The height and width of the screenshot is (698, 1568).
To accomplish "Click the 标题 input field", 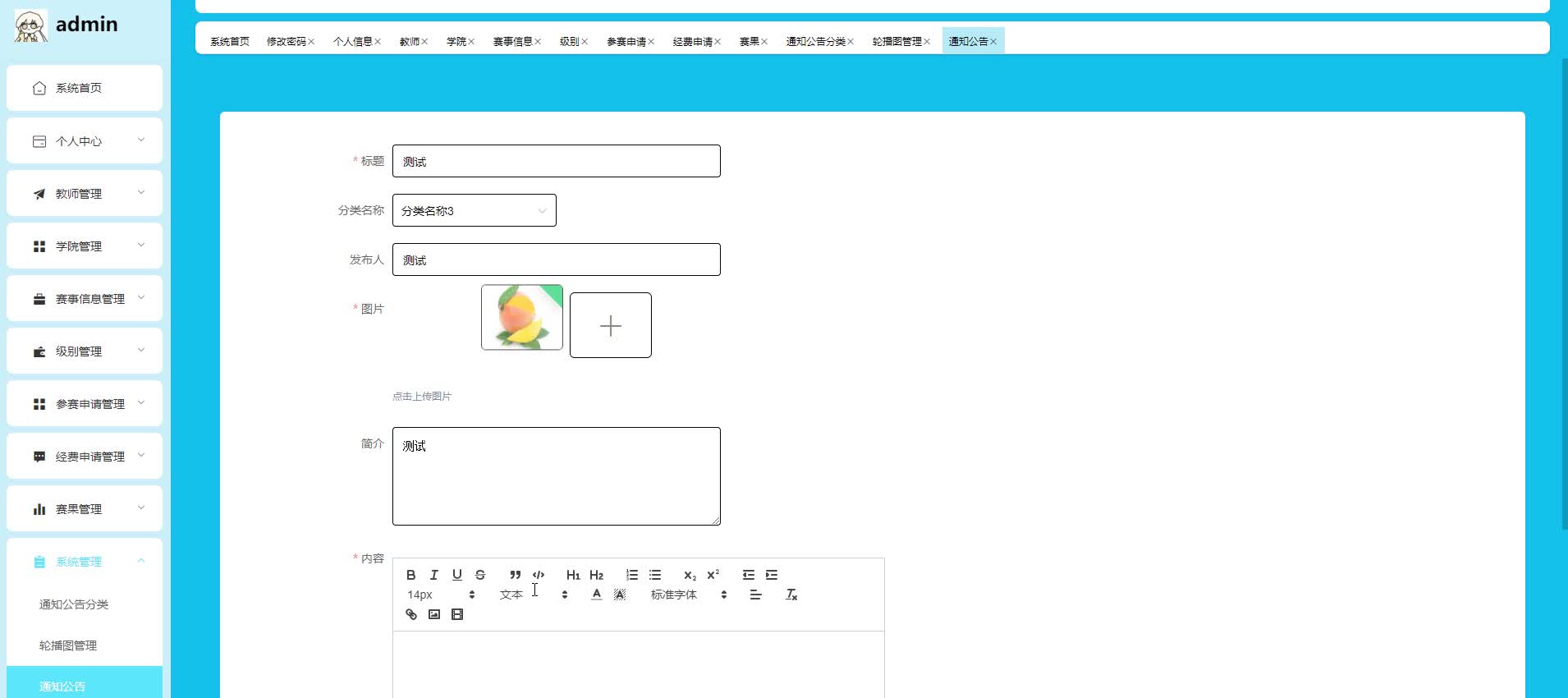I will (x=557, y=161).
